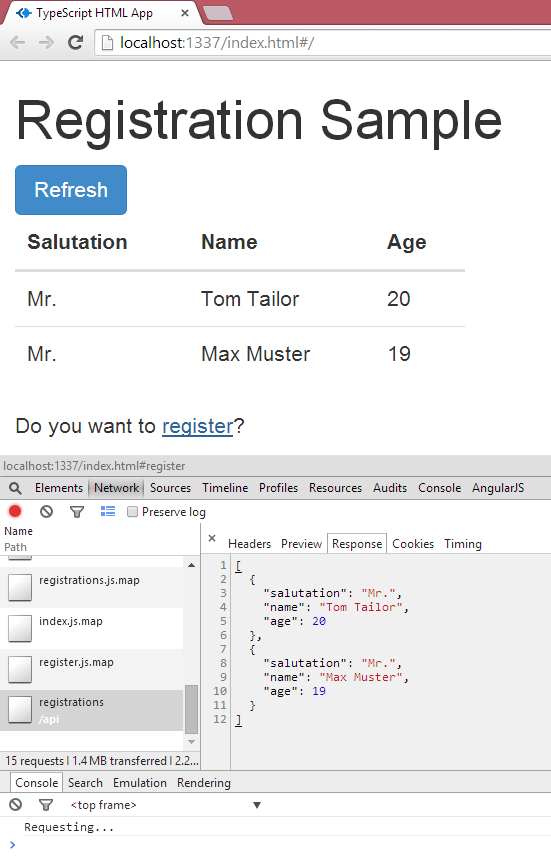Screen dimensions: 551x864
Task: Open the Sources panel tab
Action: [170, 488]
